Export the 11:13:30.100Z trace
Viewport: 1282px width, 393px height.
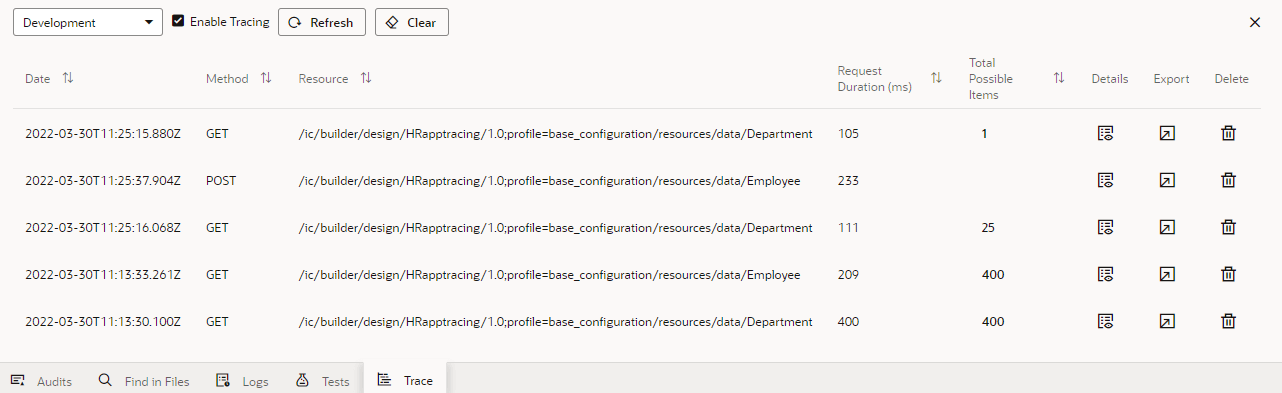click(1166, 321)
